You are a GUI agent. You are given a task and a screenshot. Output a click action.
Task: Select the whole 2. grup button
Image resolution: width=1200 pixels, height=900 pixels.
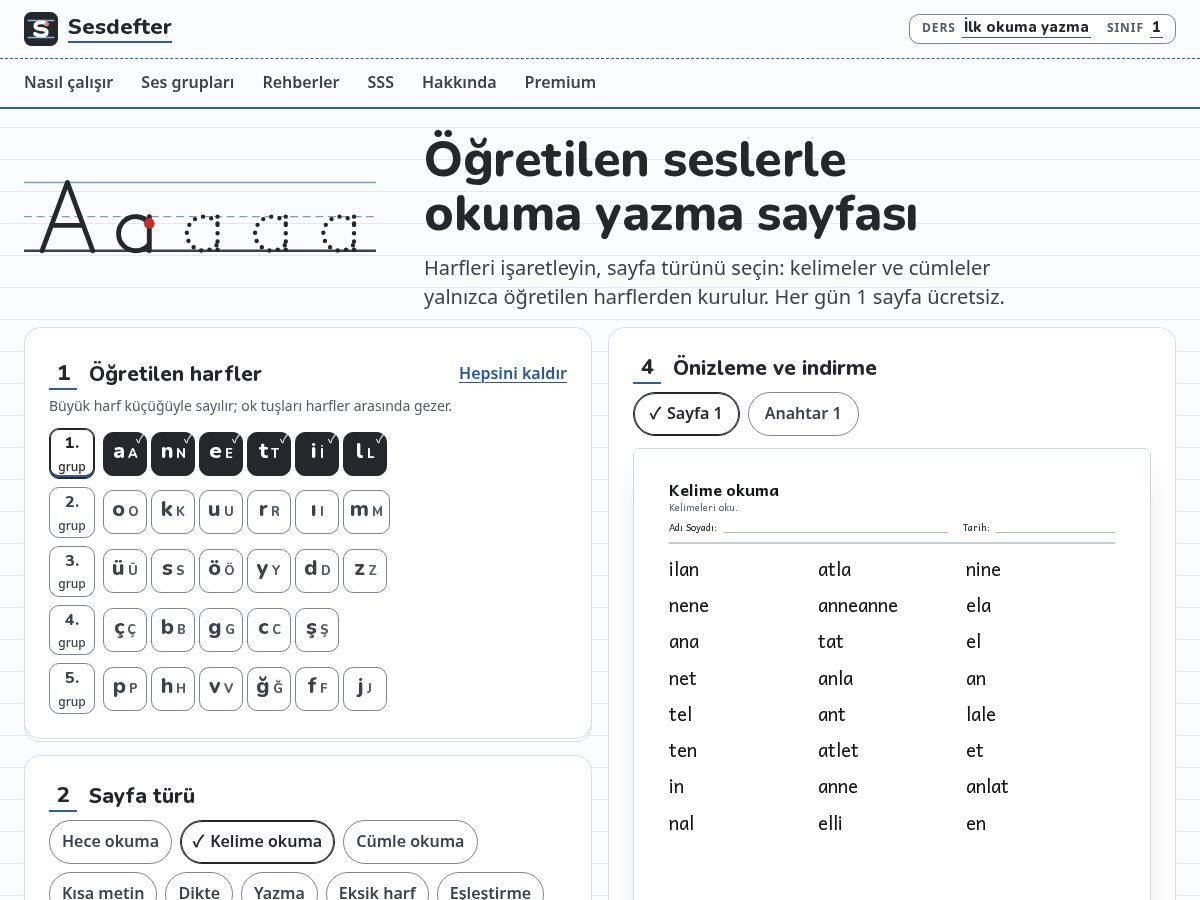tap(72, 512)
